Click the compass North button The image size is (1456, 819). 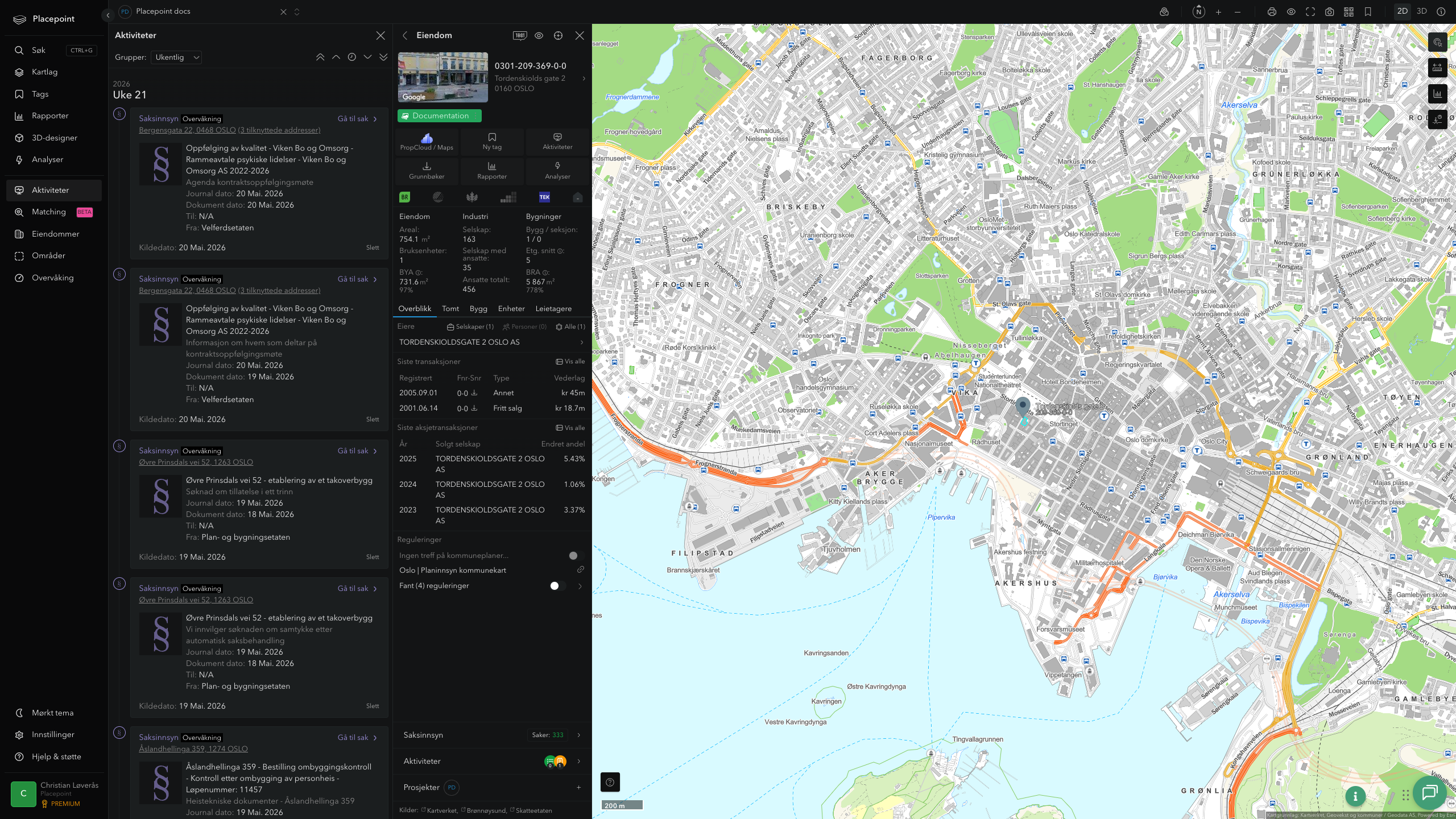[1199, 11]
